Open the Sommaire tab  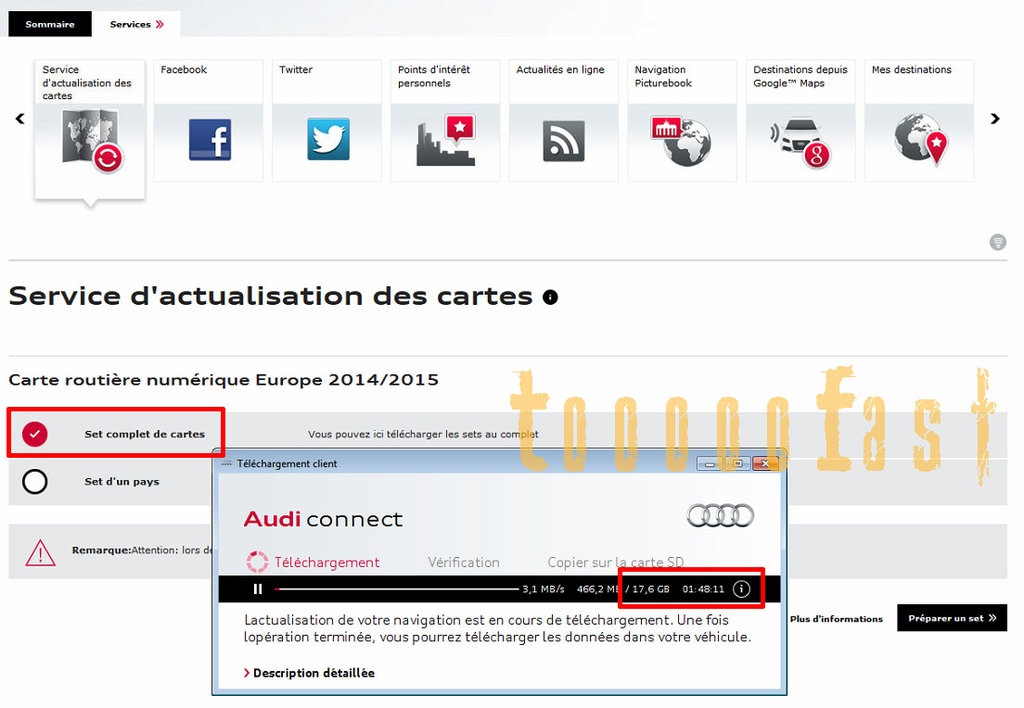tap(50, 24)
